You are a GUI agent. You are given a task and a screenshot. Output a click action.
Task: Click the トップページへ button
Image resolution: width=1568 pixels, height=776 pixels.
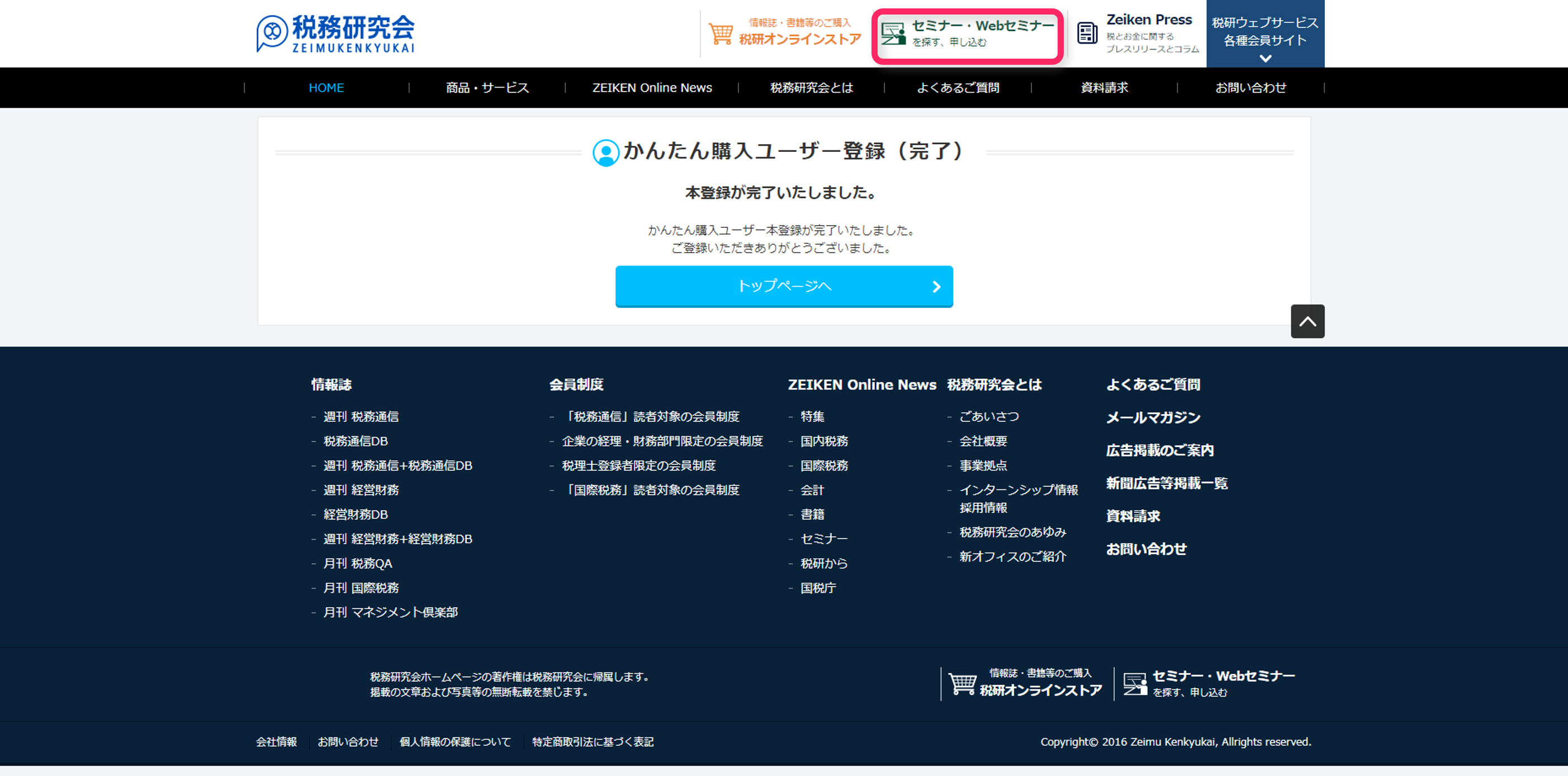[x=784, y=287]
